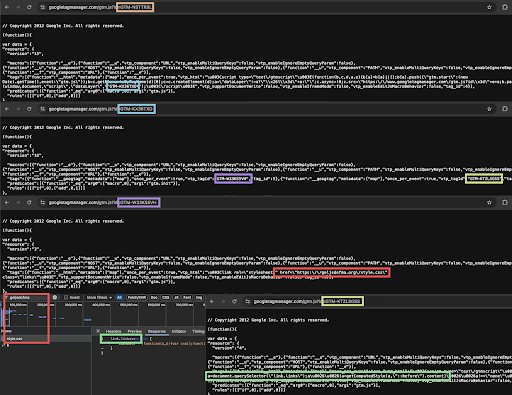Open the extensions icon in the second browser bar
512x395 pixels.
(x=505, y=109)
